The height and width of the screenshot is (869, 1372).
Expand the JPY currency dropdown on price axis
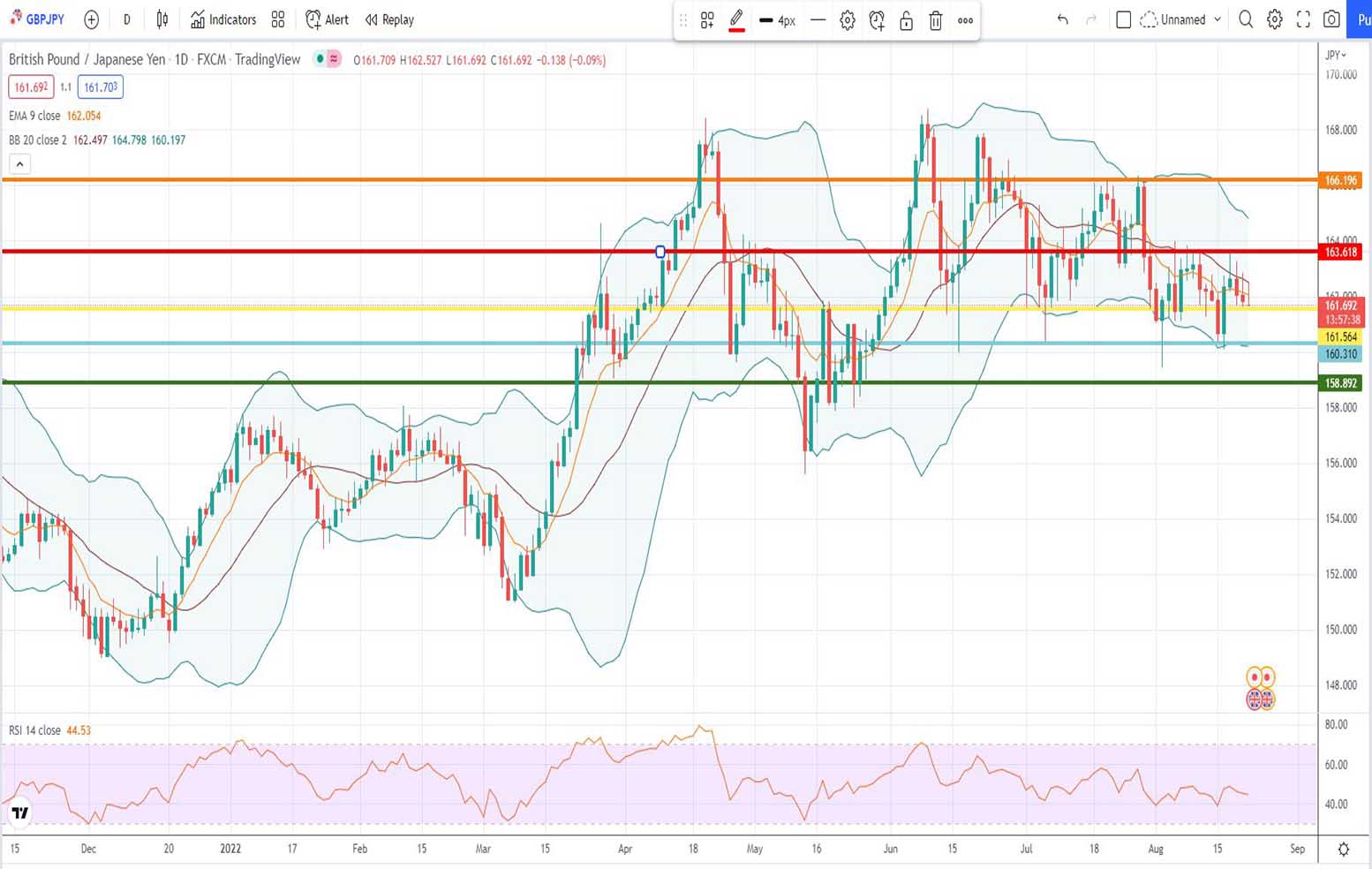point(1336,55)
